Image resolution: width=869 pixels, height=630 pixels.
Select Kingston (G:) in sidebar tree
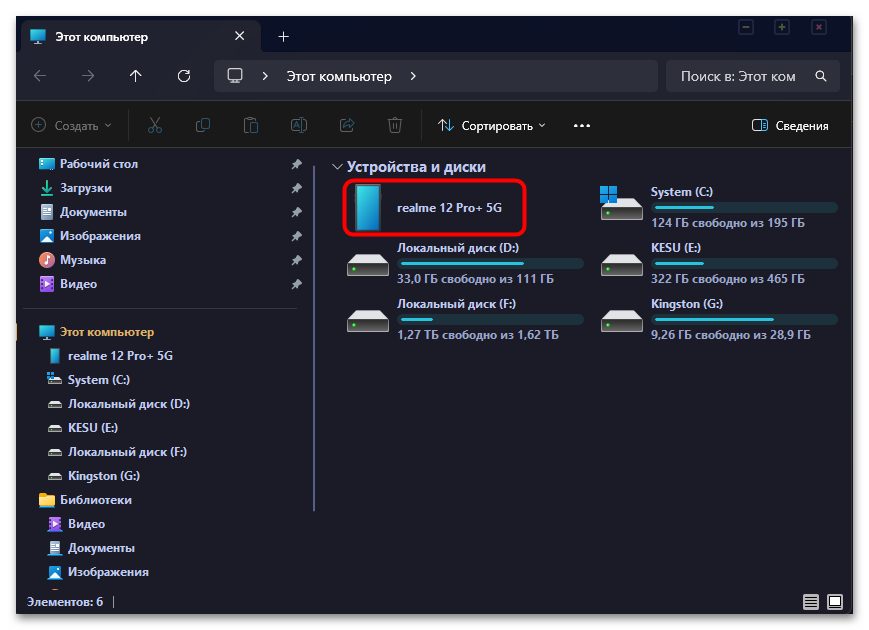tap(104, 476)
